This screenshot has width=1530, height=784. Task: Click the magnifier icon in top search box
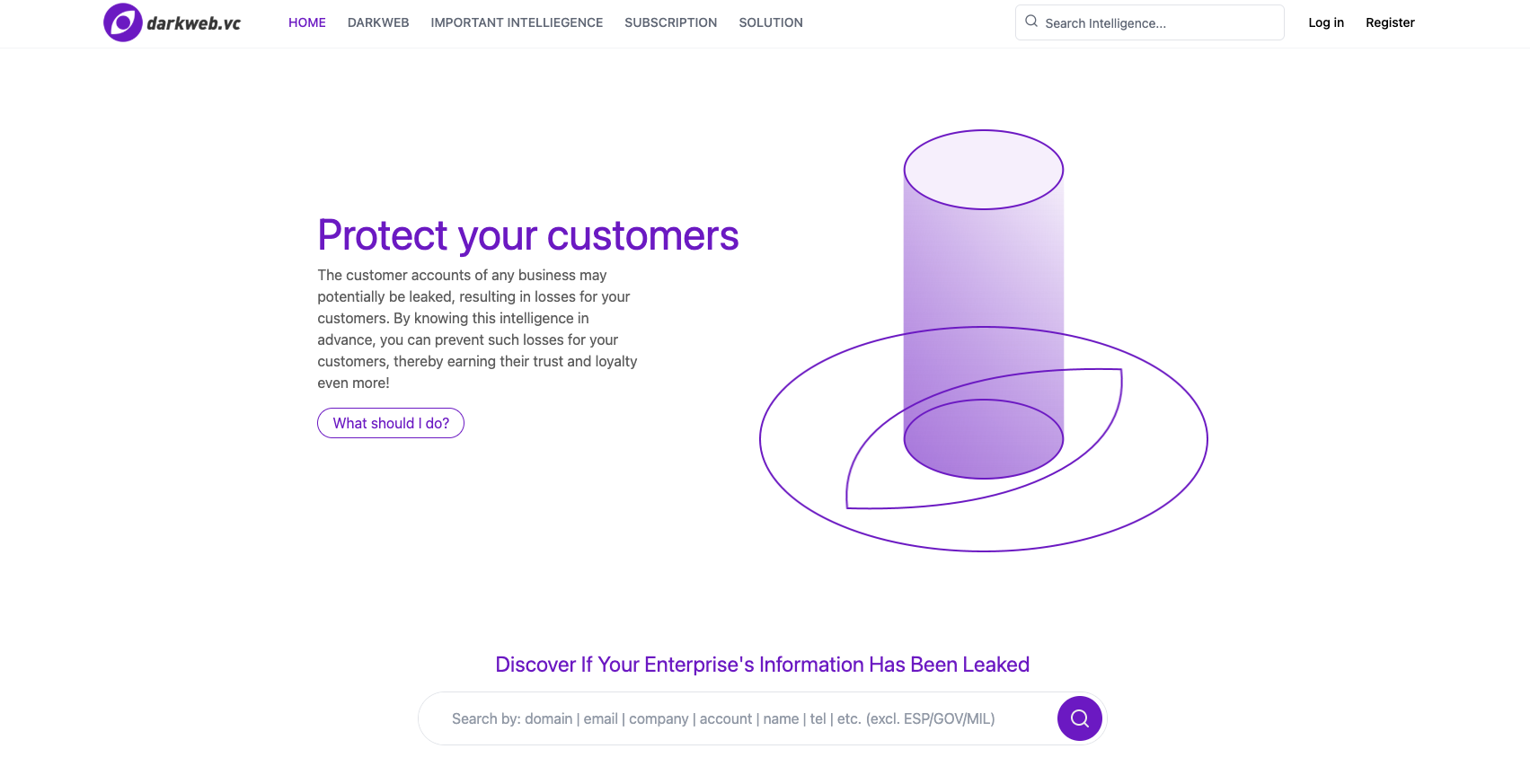(1031, 22)
